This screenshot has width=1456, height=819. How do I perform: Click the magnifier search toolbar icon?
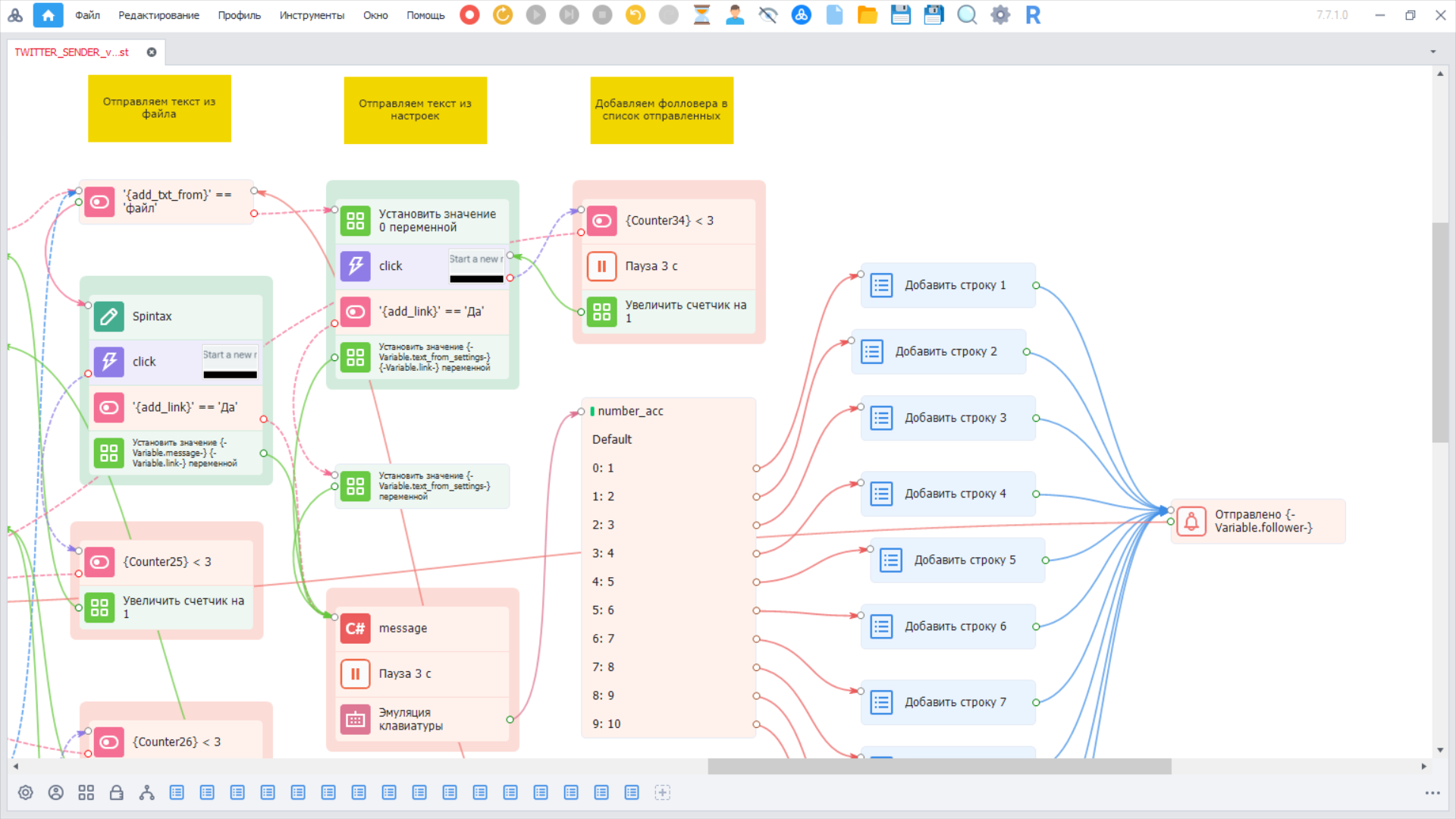click(967, 15)
